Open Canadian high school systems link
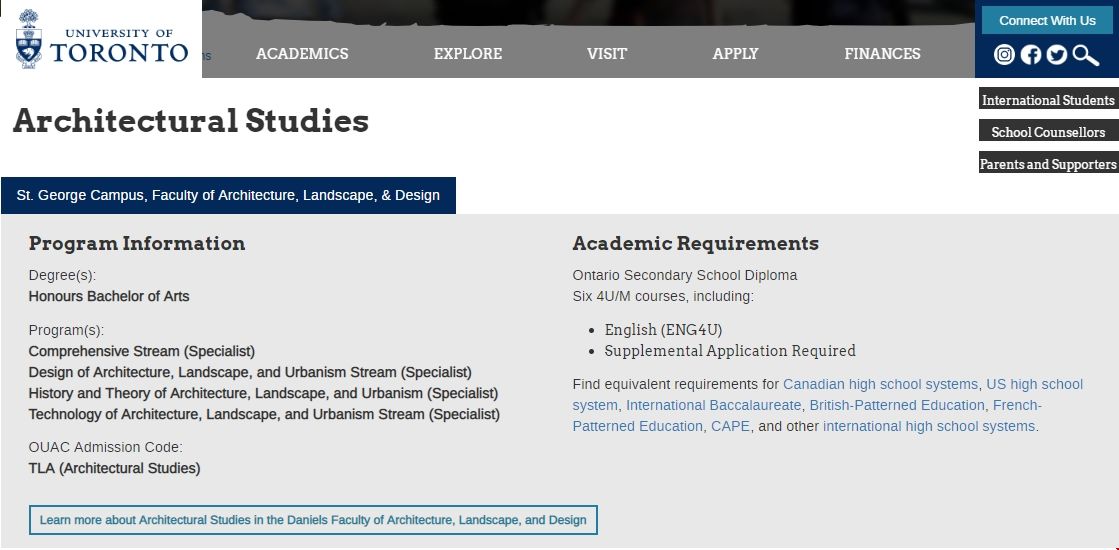 [880, 384]
